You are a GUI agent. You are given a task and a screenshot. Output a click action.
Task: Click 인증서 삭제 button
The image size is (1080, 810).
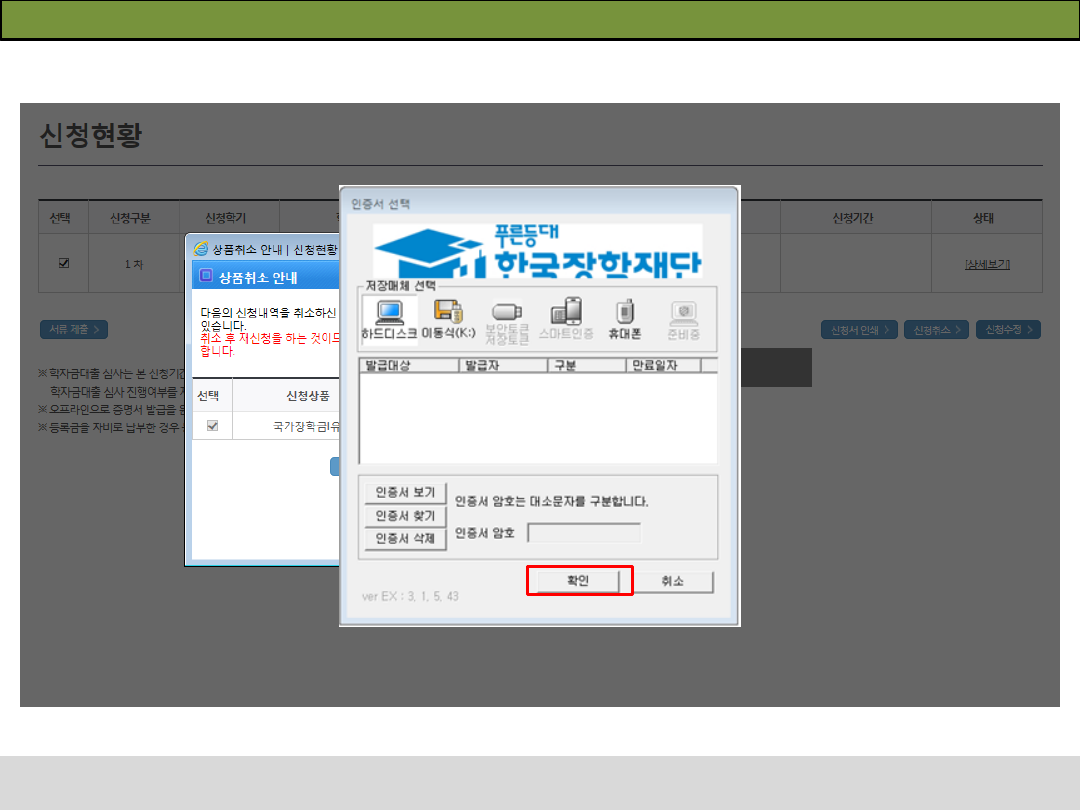click(x=405, y=539)
